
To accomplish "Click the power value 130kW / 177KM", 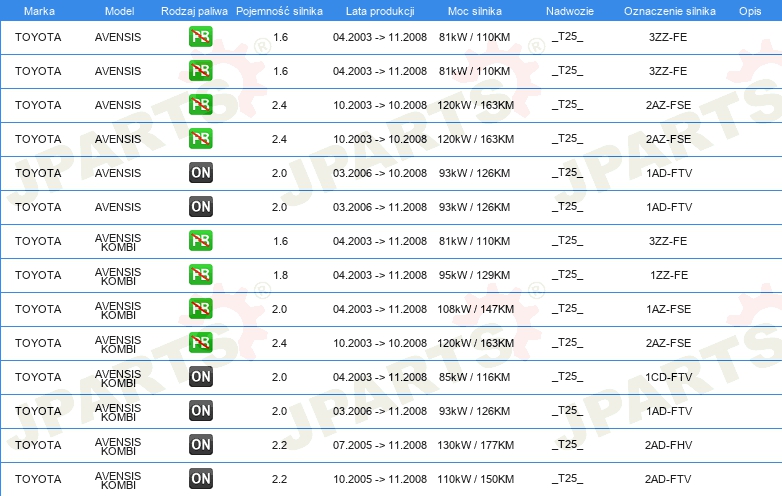I will pos(475,445).
